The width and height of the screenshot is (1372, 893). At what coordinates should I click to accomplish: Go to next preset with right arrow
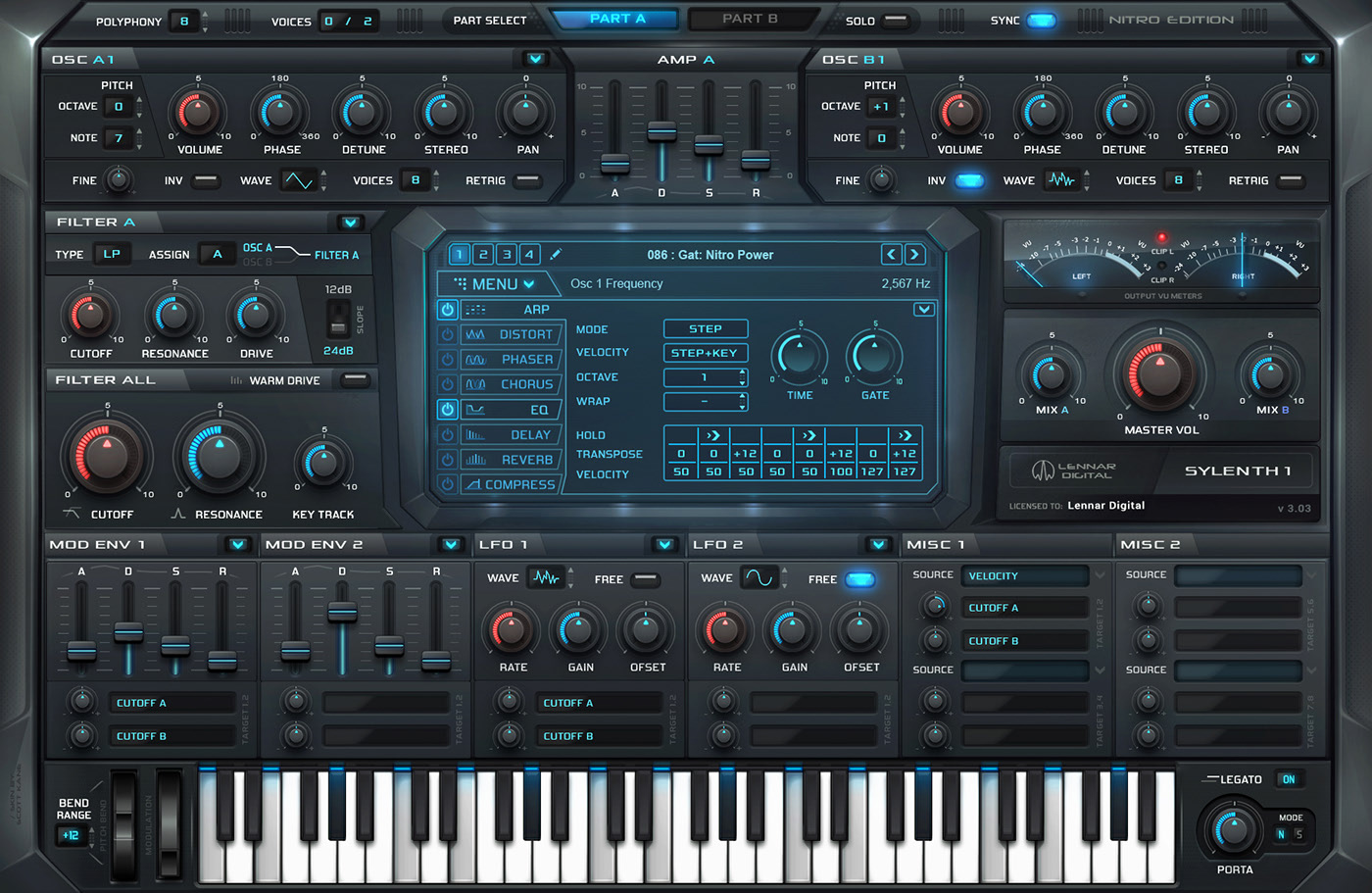point(914,254)
